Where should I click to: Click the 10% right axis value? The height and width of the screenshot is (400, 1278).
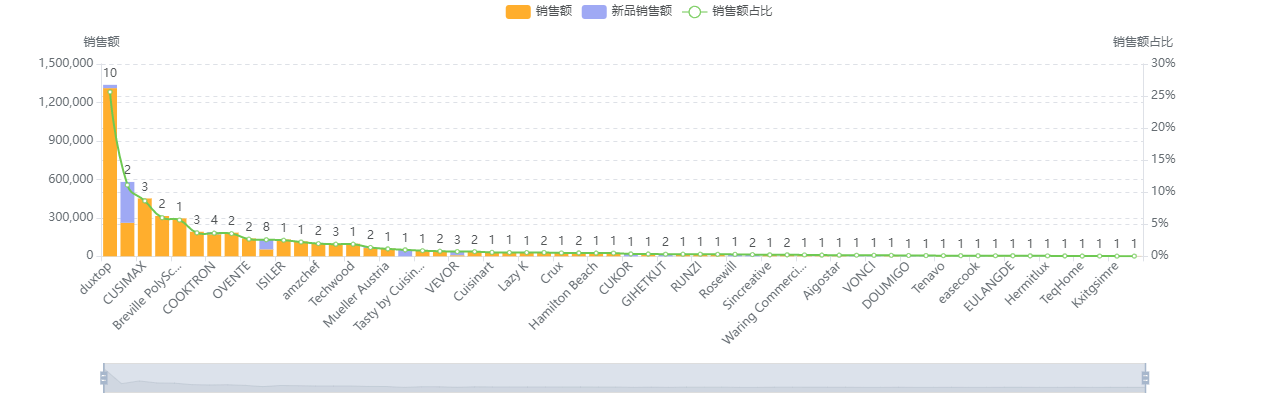tap(1163, 191)
